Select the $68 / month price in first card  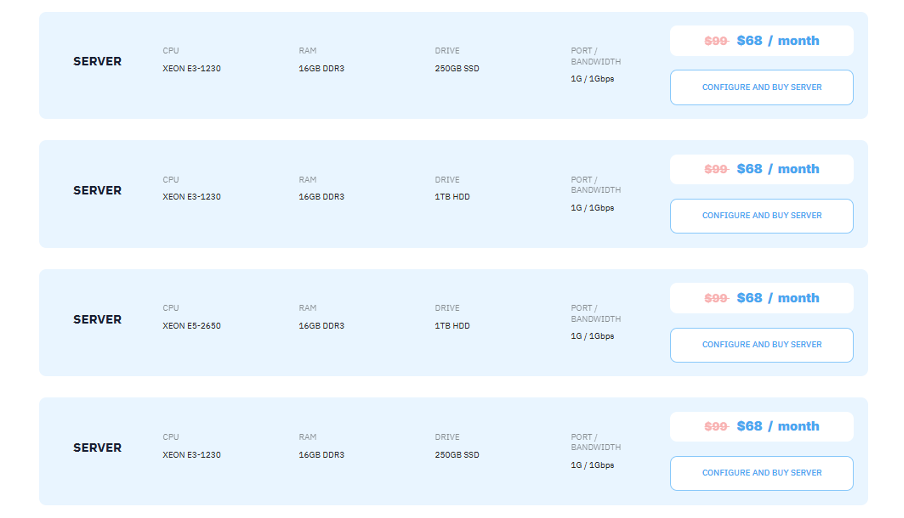tap(777, 41)
